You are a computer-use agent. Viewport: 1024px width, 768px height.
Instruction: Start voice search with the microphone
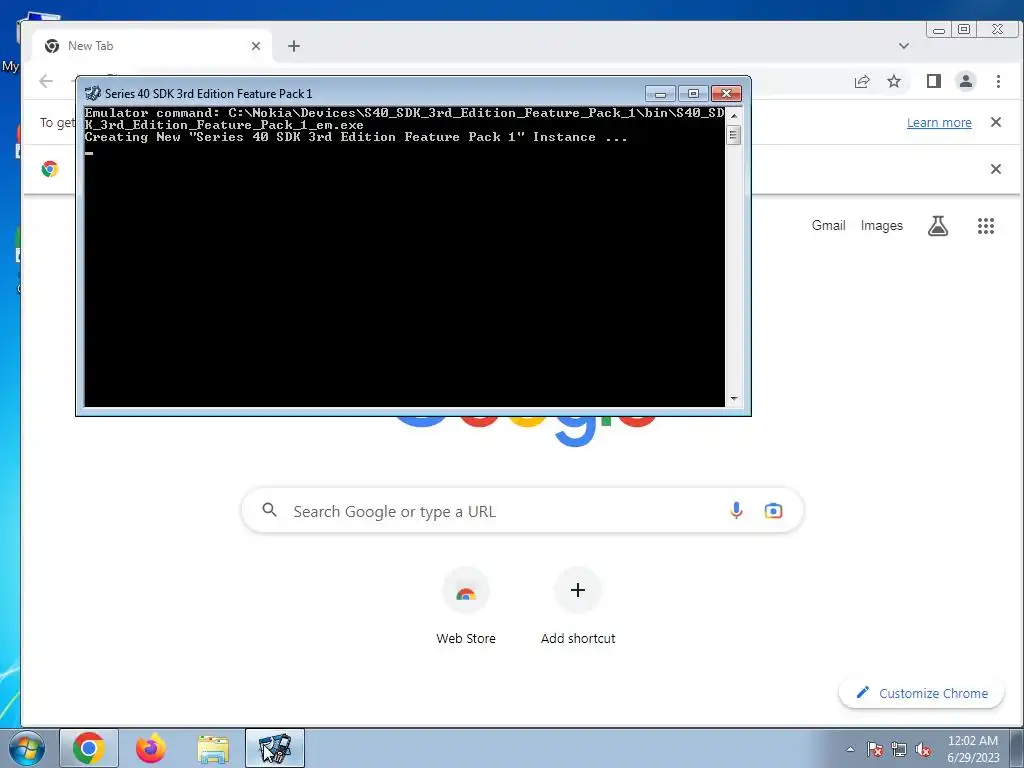(736, 511)
